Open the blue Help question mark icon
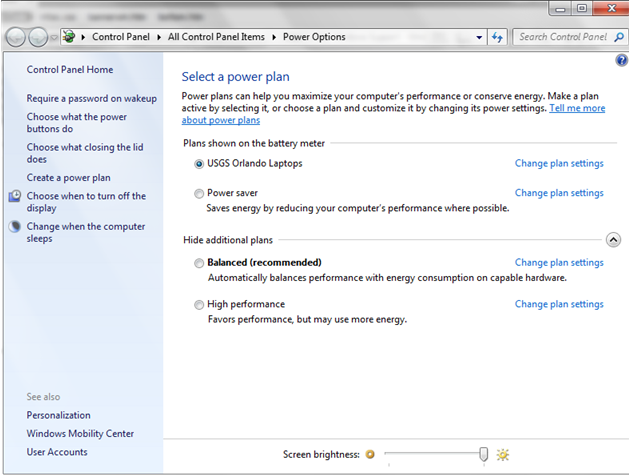This screenshot has height=475, width=629. tap(621, 60)
